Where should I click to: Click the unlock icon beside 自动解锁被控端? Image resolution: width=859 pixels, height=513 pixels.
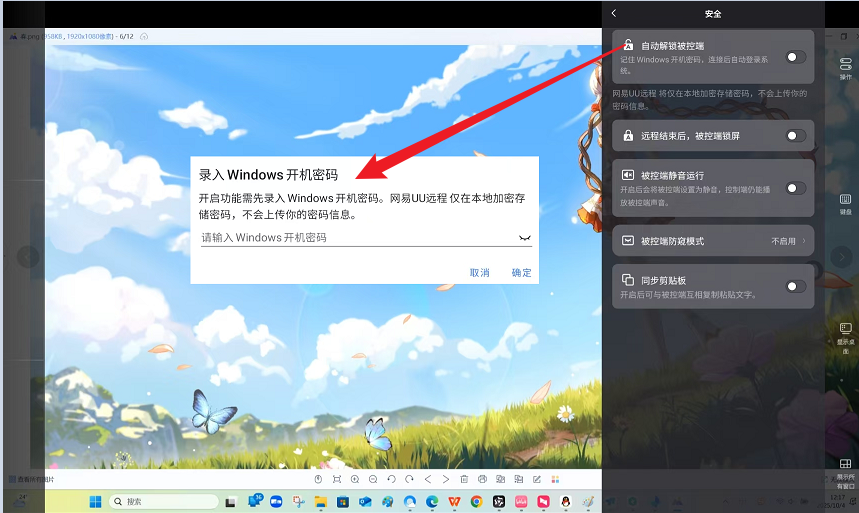point(628,45)
